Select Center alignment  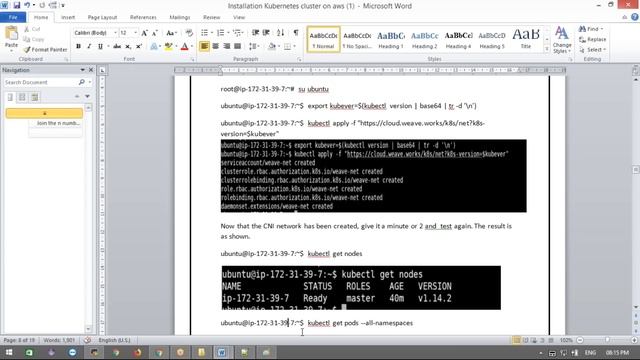[216, 47]
